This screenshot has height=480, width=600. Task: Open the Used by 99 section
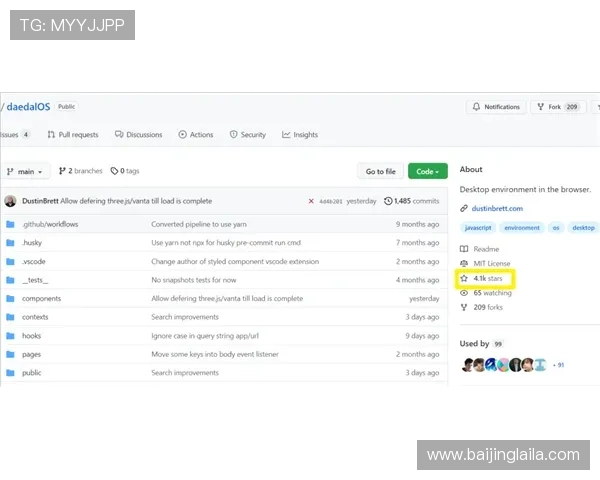click(481, 344)
